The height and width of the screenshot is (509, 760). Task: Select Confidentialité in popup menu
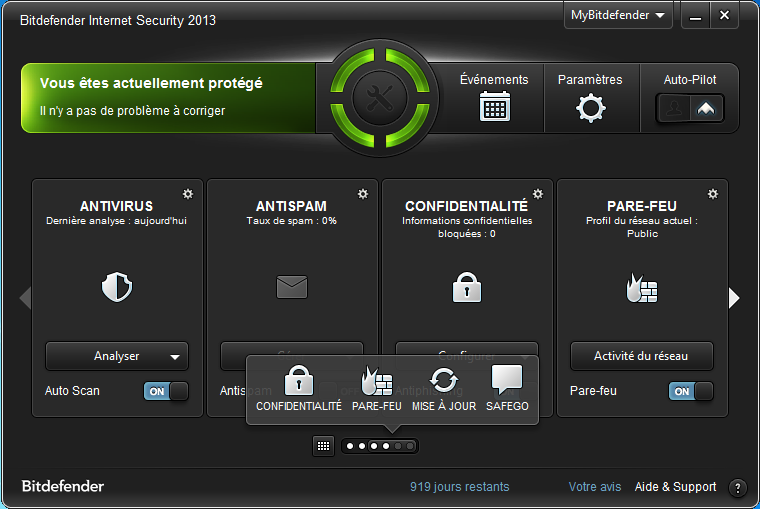pos(298,389)
